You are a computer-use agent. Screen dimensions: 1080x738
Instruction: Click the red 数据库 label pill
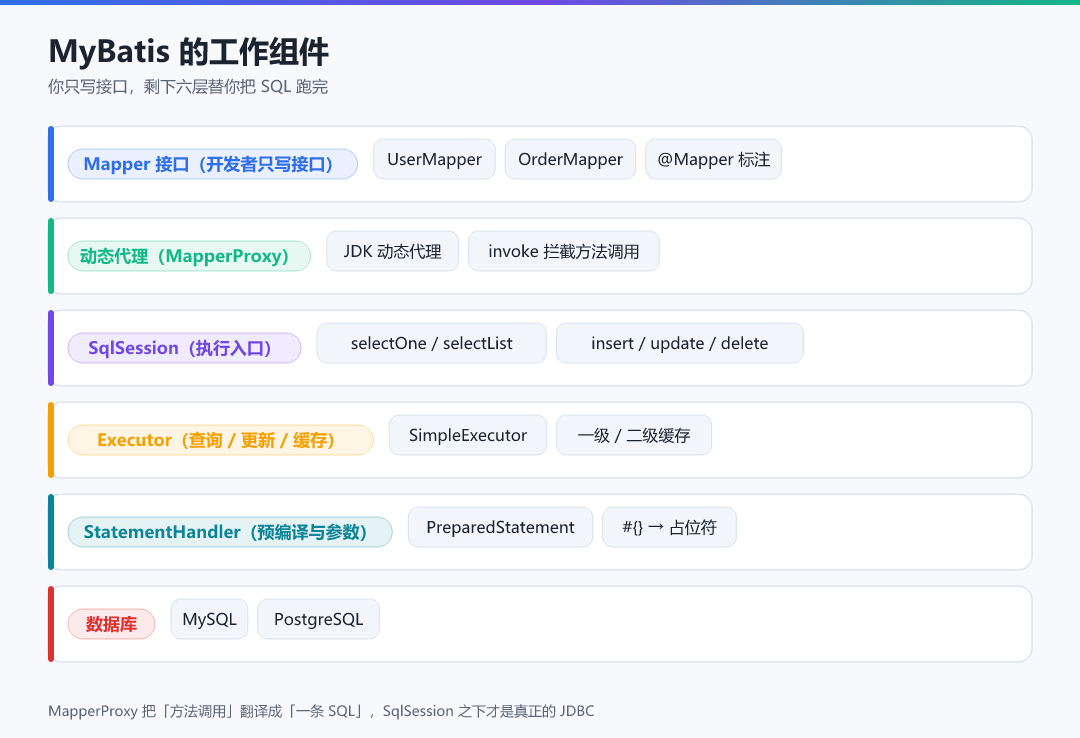(x=112, y=624)
